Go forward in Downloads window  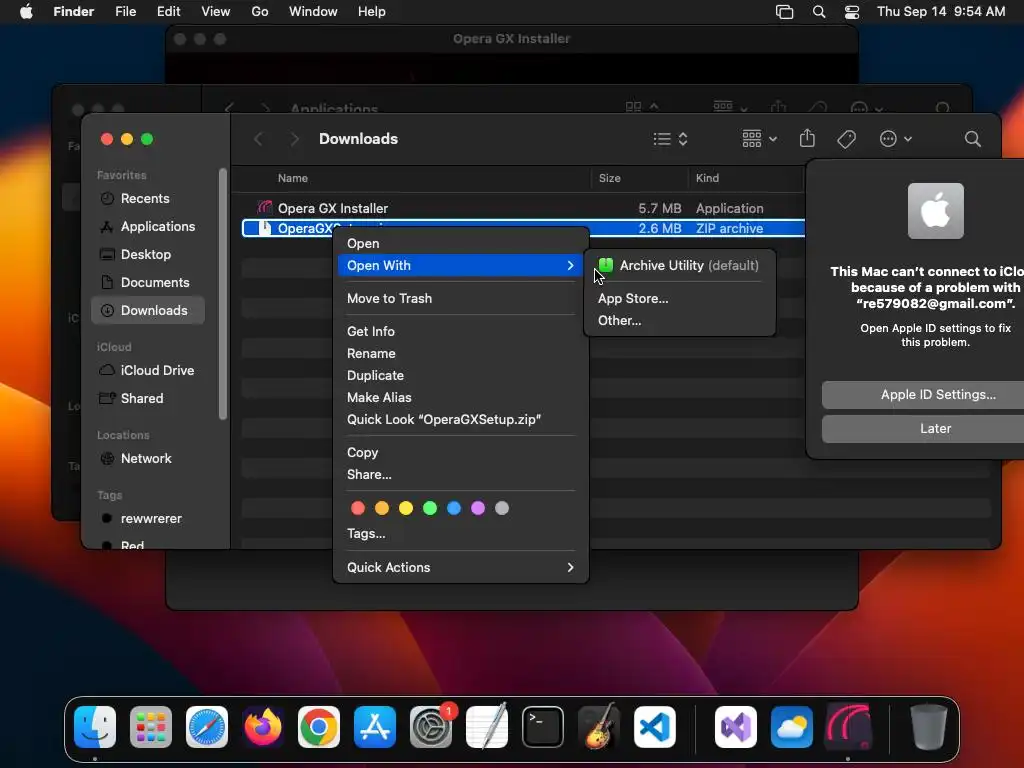click(x=294, y=138)
